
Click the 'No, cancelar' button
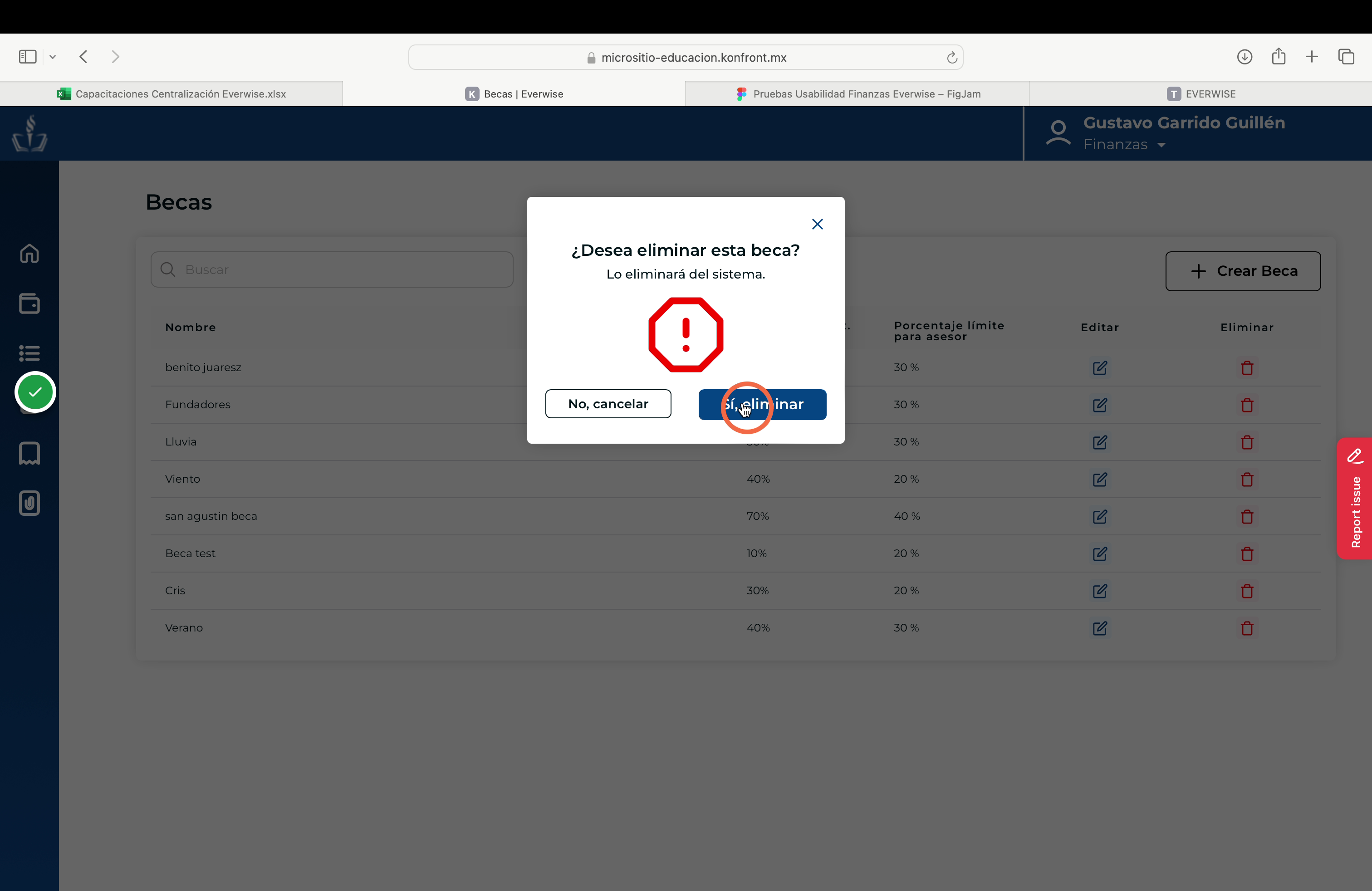(x=608, y=404)
